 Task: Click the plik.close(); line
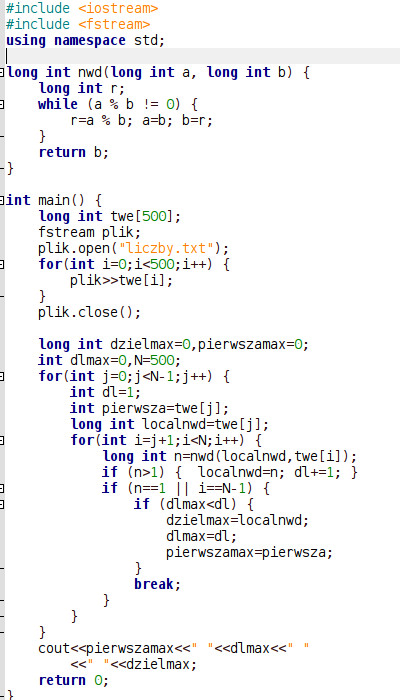point(90,312)
